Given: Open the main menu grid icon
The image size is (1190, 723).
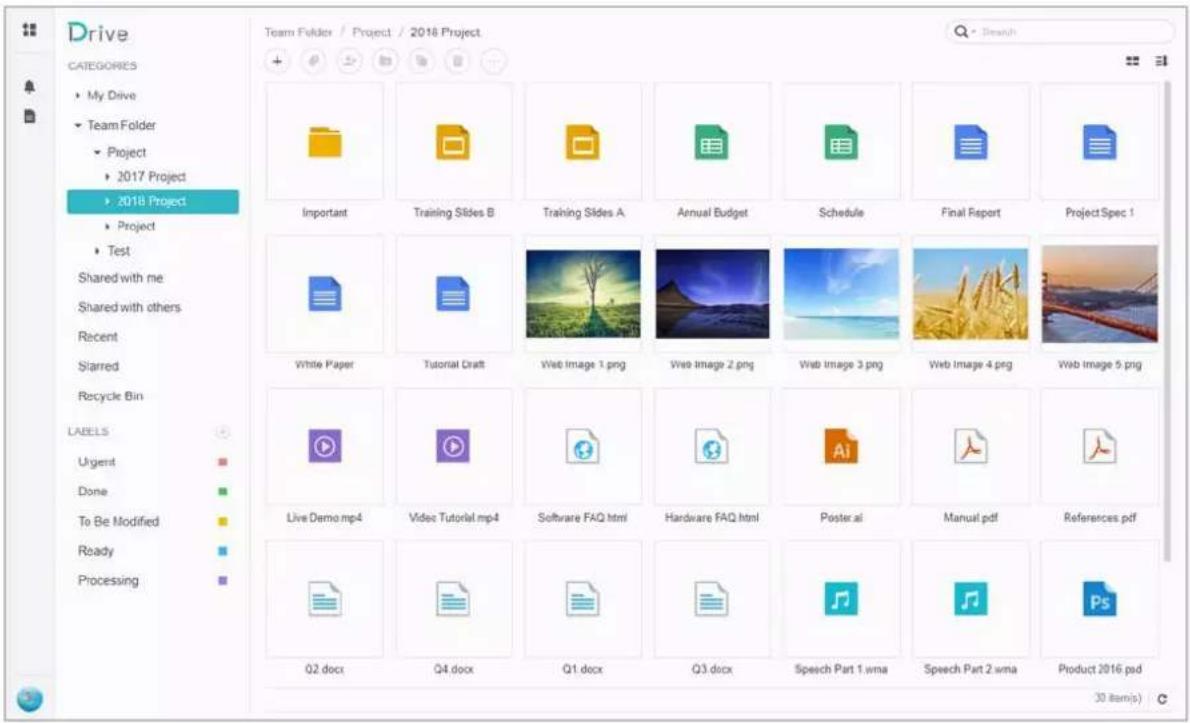Looking at the screenshot, I should 30,30.
